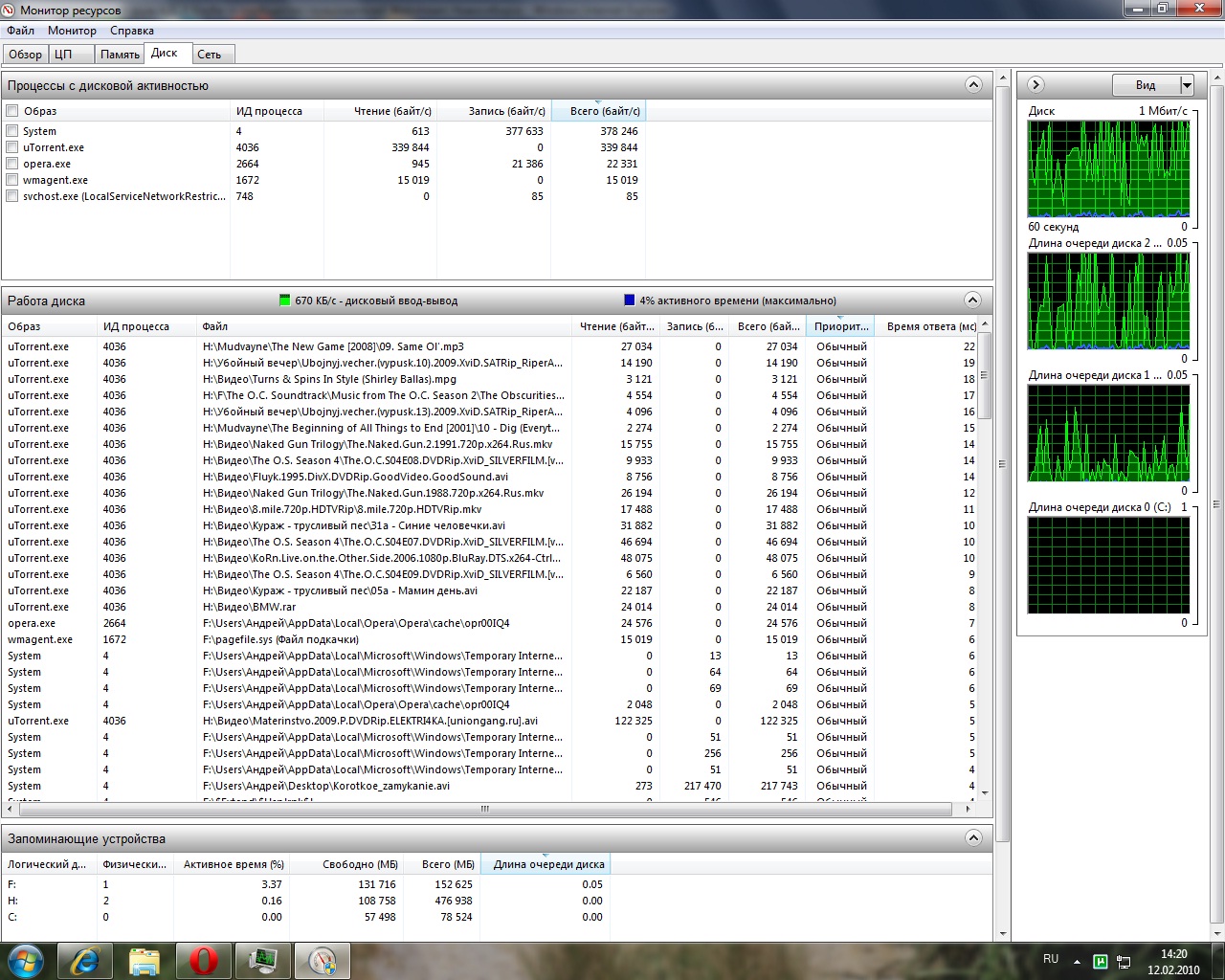Click the Вид button in graphs pane
1225x980 pixels.
tap(1146, 85)
